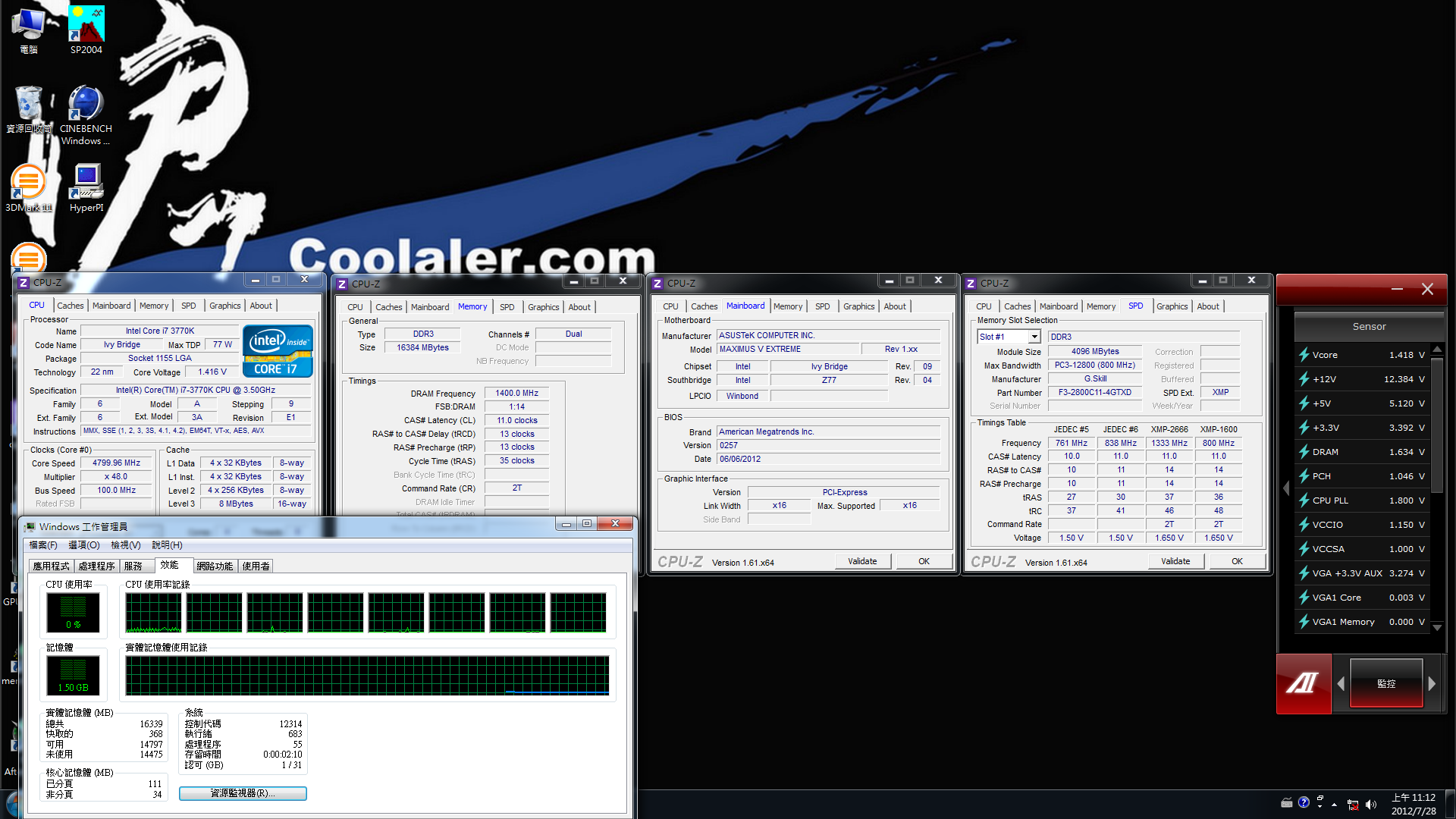Image resolution: width=1456 pixels, height=819 pixels.
Task: Click the VGA1 Memory lightning bolt icon
Action: click(x=1304, y=622)
